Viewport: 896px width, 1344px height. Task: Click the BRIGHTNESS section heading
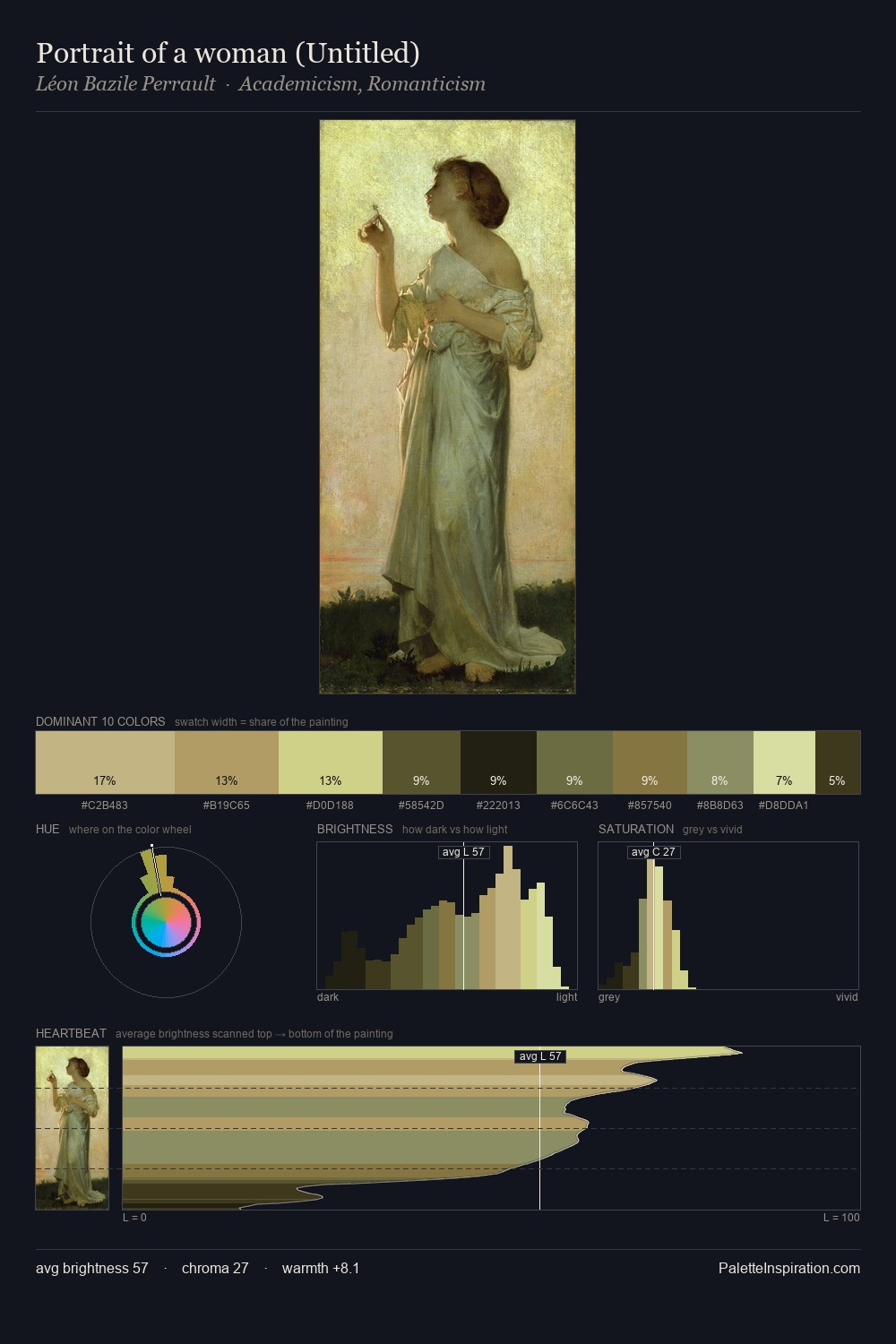[x=355, y=829]
